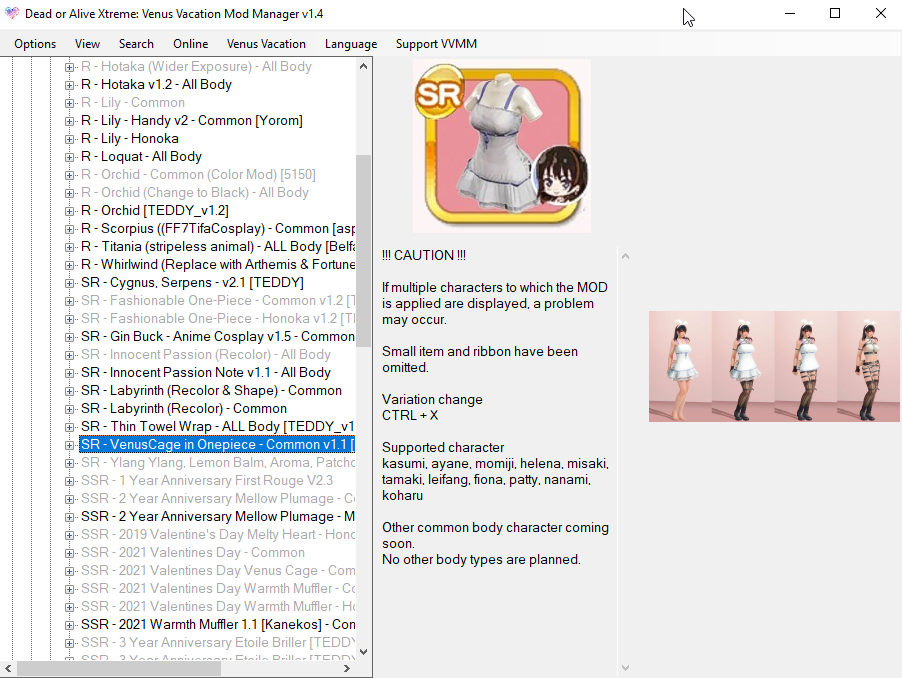Click the mod list scroll-down arrow
This screenshot has width=902, height=678.
363,652
